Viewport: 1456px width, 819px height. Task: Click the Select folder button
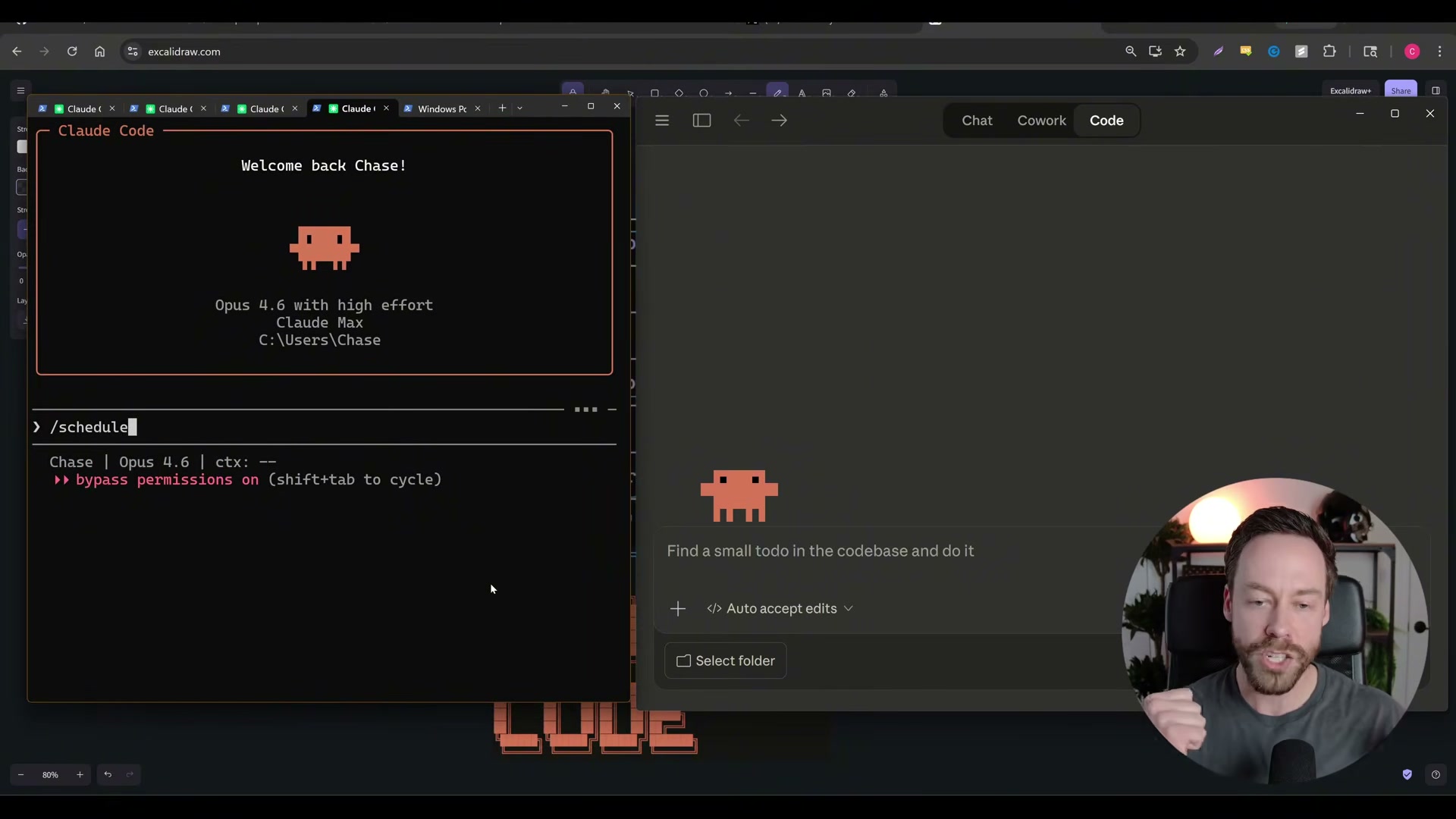[x=726, y=661]
